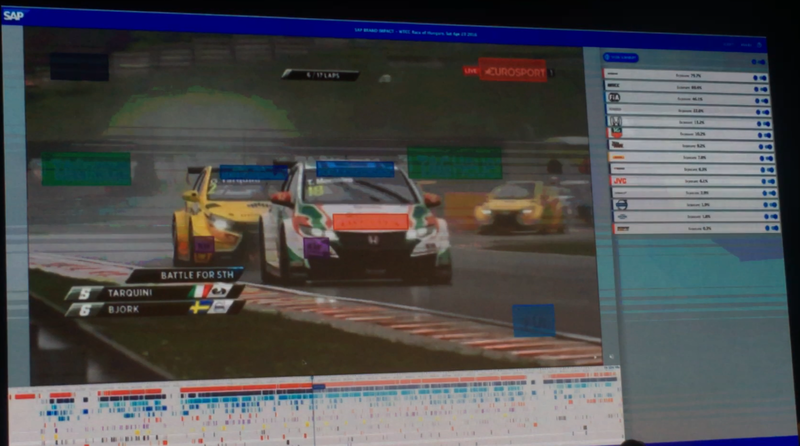Click the brand logo in the 0.3% row
This screenshot has width=800, height=446.
click(x=623, y=229)
